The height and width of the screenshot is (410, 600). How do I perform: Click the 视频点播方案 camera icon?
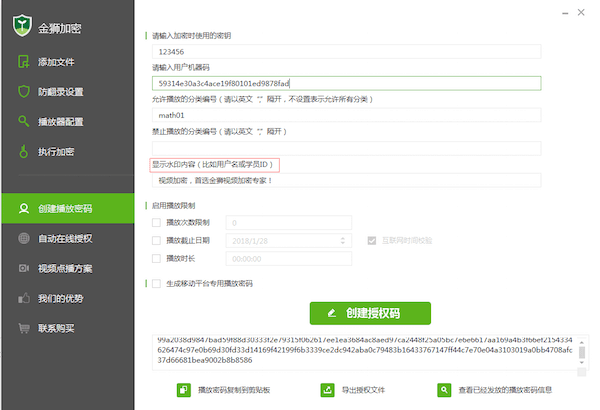pos(24,268)
